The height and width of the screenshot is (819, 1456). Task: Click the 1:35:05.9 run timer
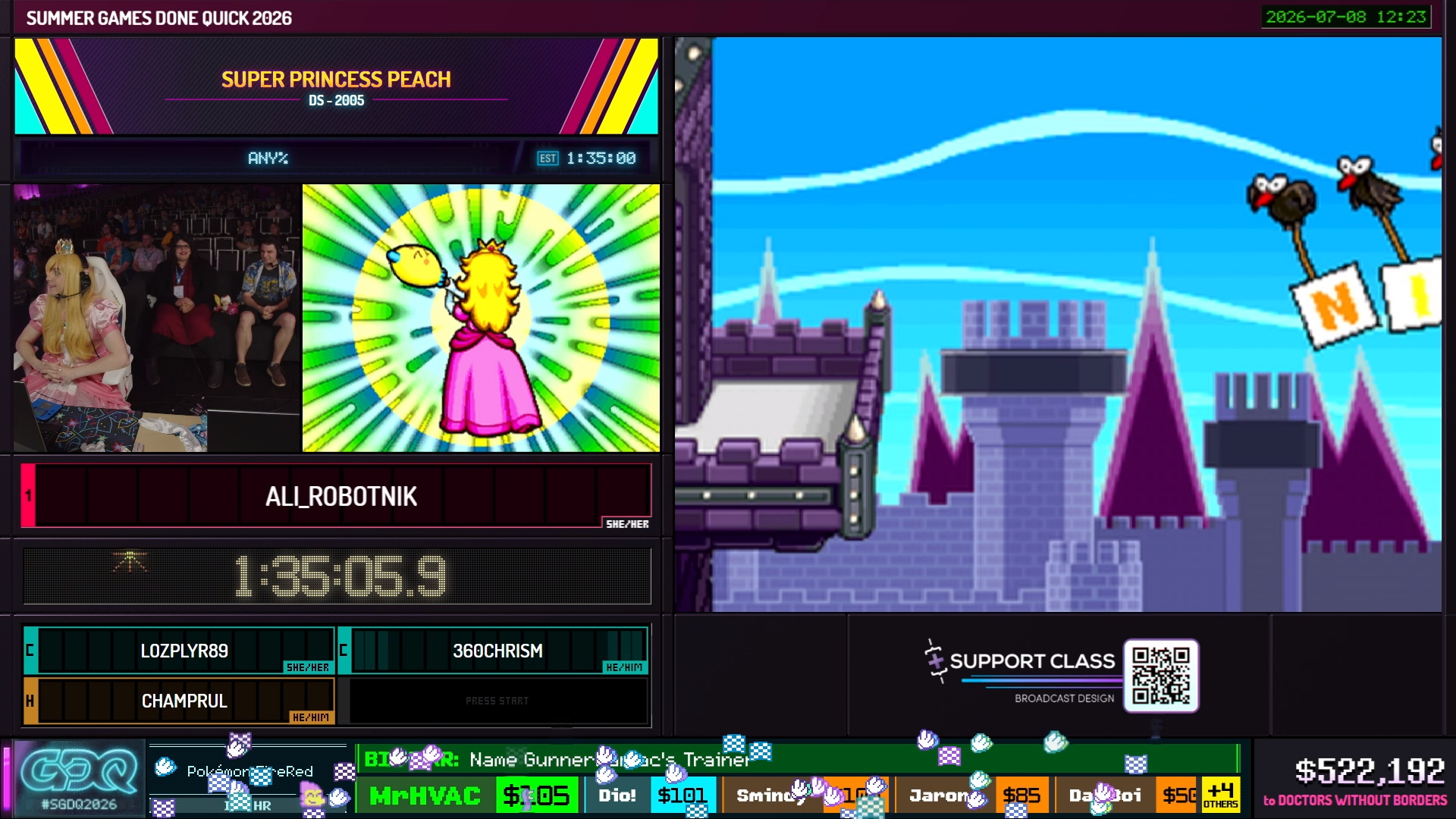pos(340,576)
